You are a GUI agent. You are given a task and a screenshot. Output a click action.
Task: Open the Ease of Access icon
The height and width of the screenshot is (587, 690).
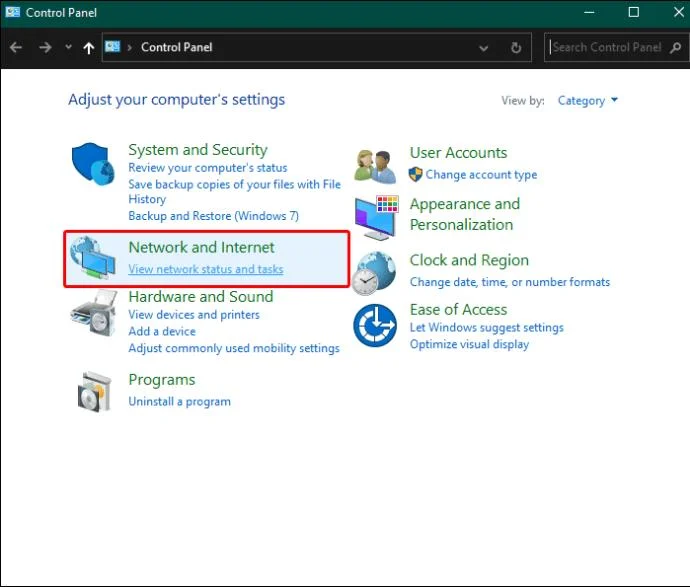pos(375,326)
